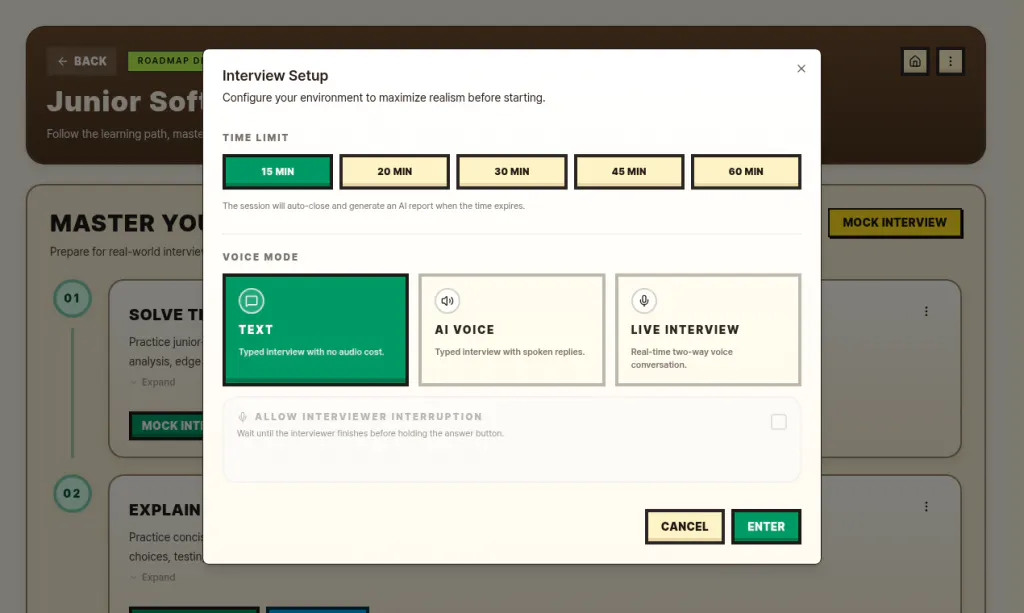Click the Cancel button in the dialog

click(684, 526)
